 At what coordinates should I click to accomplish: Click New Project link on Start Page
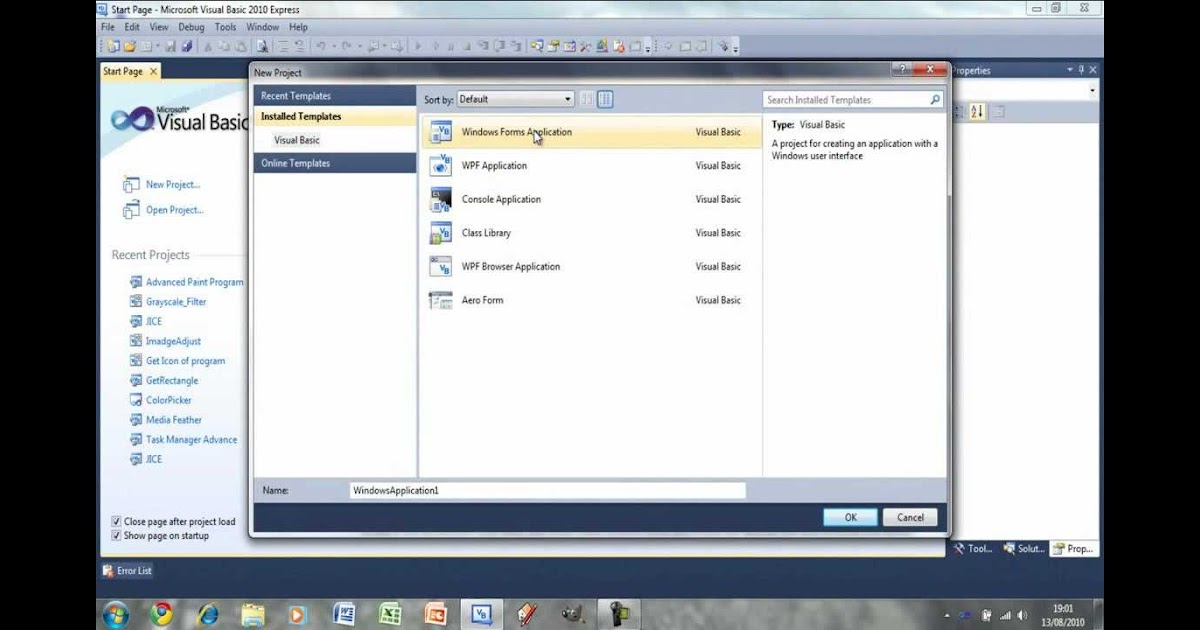172,184
